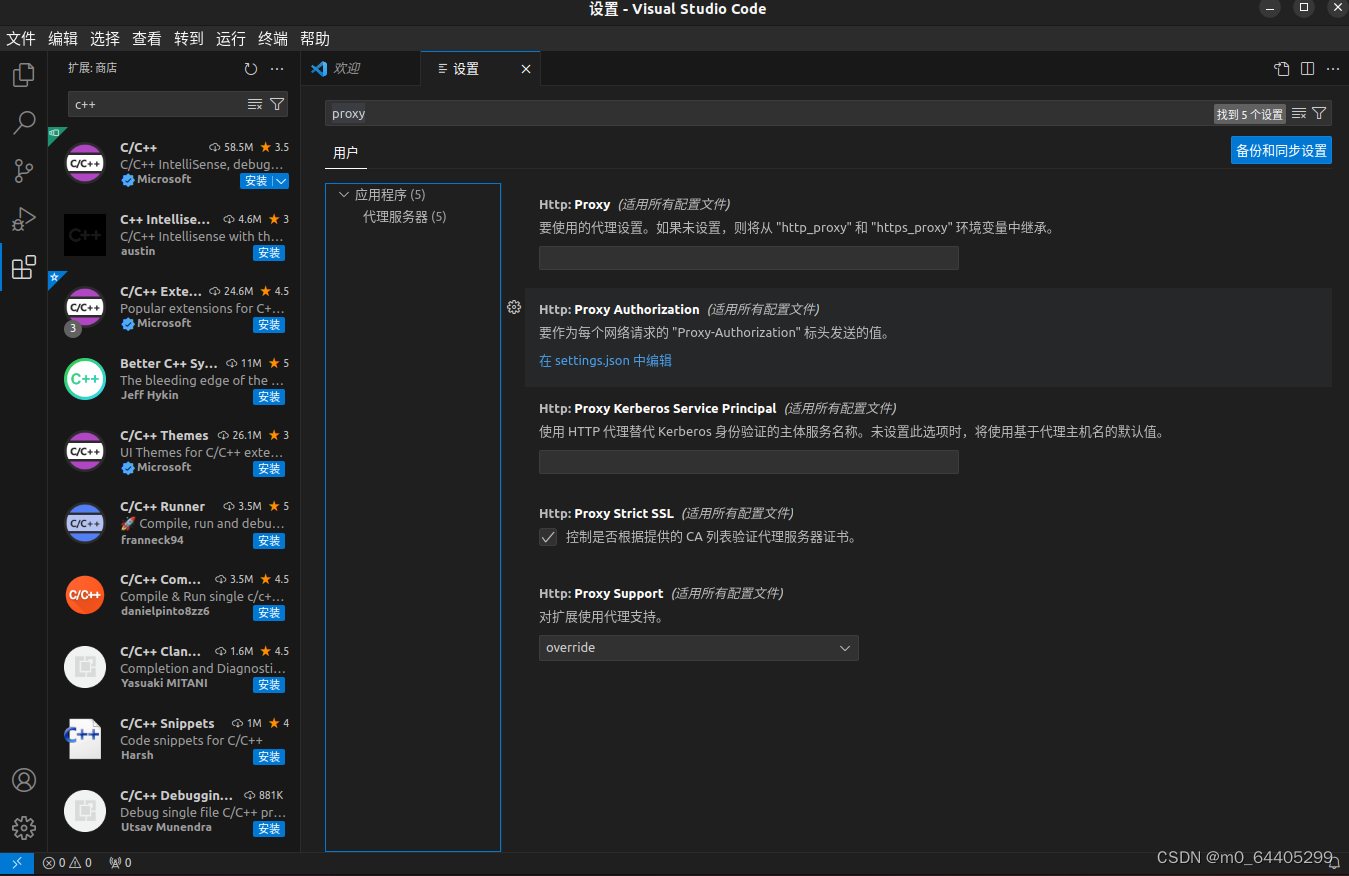This screenshot has height=876, width=1349.
Task: Install the Better C++ Syntax extension
Action: pos(269,397)
